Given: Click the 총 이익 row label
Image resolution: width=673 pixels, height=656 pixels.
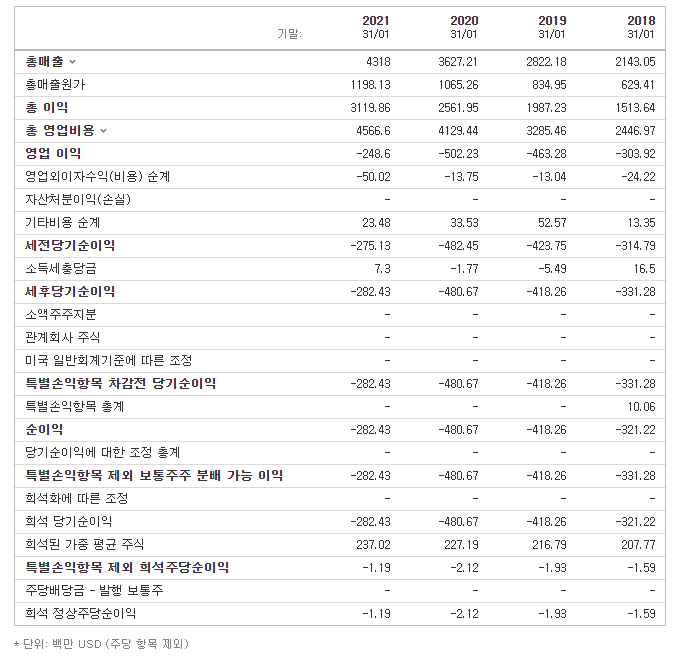Looking at the screenshot, I should pos(47,107).
